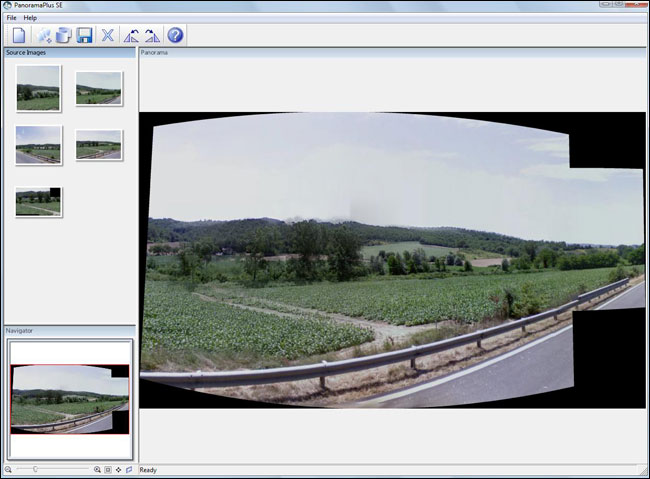650x479 pixels.
Task: Click the stitch panorama icon
Action: click(x=63, y=35)
